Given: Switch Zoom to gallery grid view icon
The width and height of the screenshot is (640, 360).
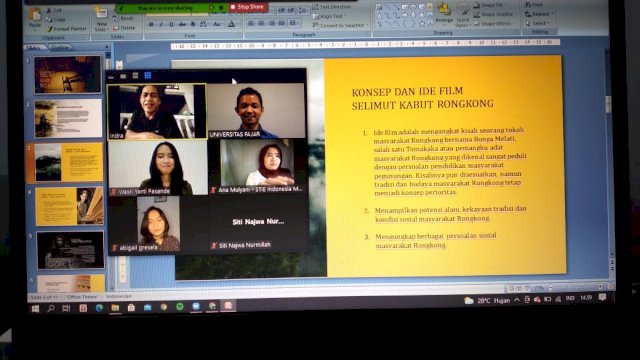Looking at the screenshot, I should (148, 75).
